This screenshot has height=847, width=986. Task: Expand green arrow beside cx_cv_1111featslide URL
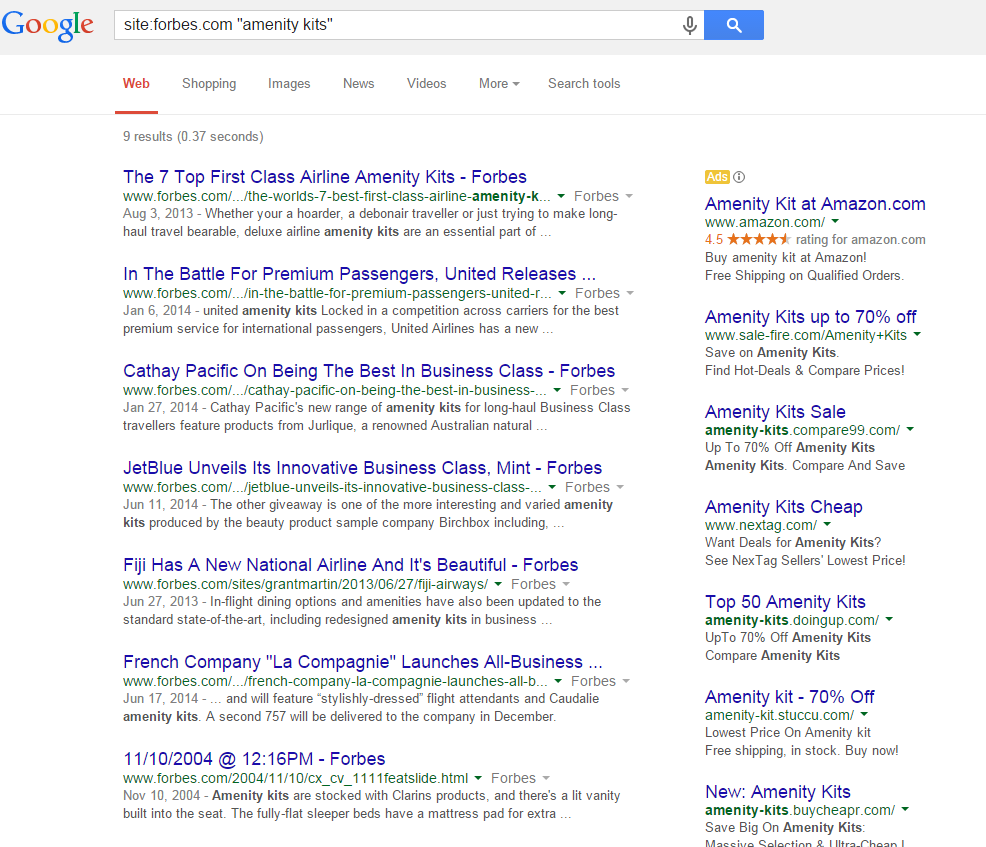pyautogui.click(x=478, y=778)
